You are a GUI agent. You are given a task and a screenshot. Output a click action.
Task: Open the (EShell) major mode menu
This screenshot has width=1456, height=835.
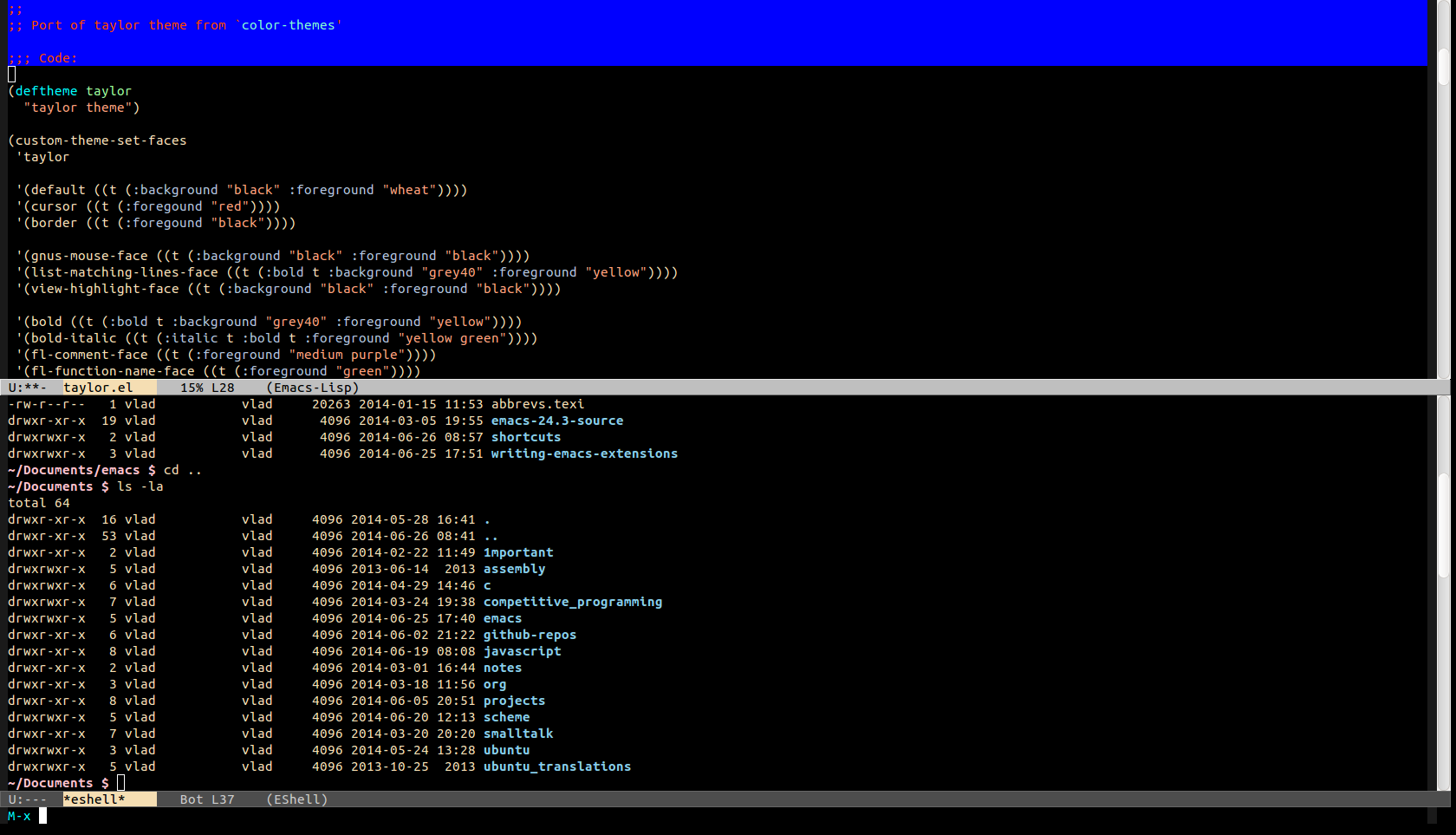click(297, 799)
